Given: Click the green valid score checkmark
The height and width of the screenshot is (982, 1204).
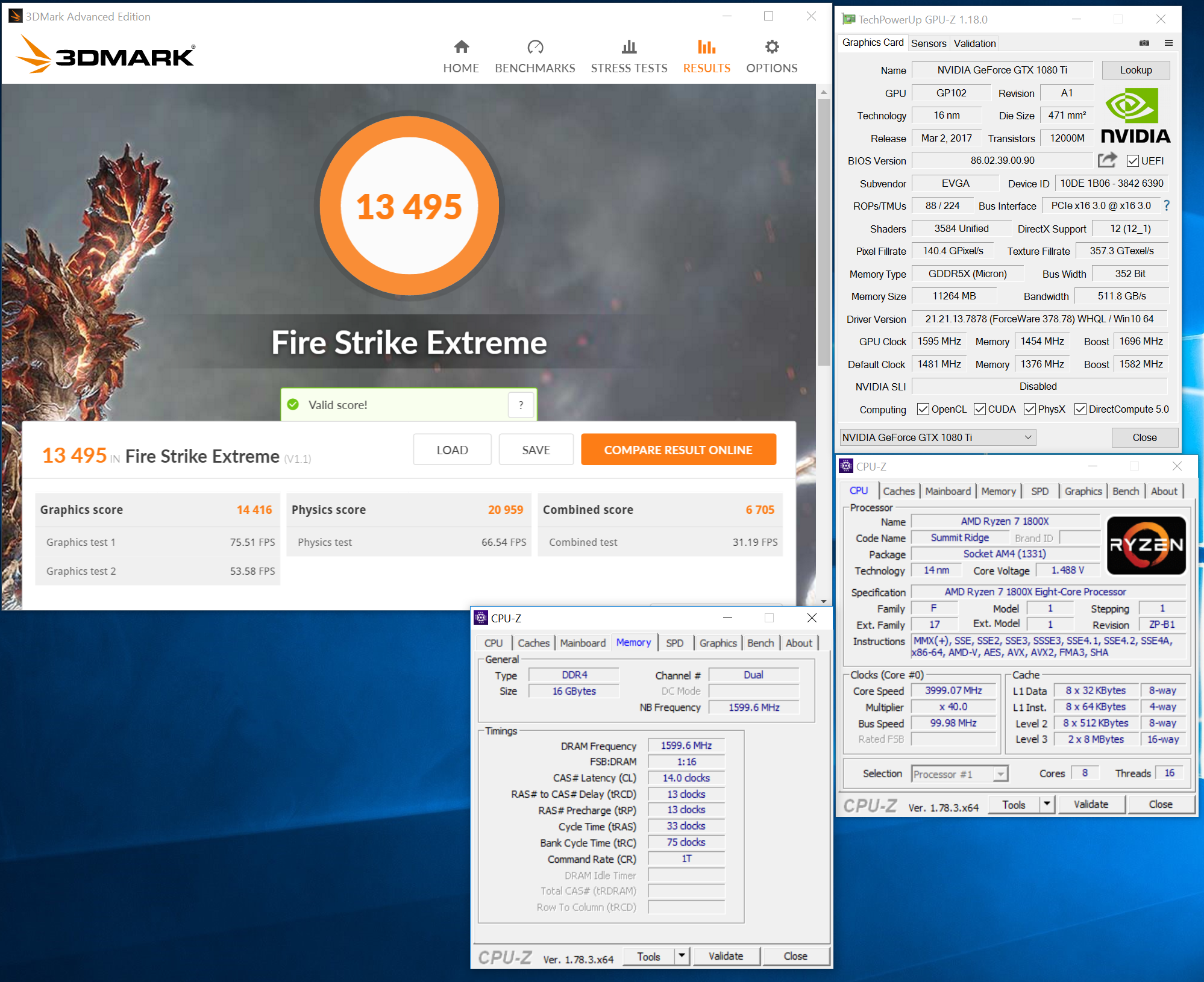Looking at the screenshot, I should tap(293, 404).
